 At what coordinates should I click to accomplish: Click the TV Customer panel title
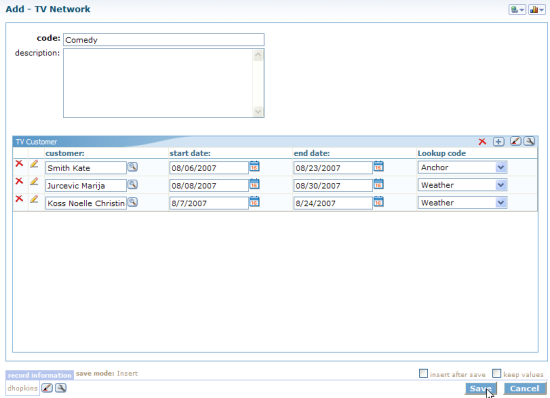(36, 142)
